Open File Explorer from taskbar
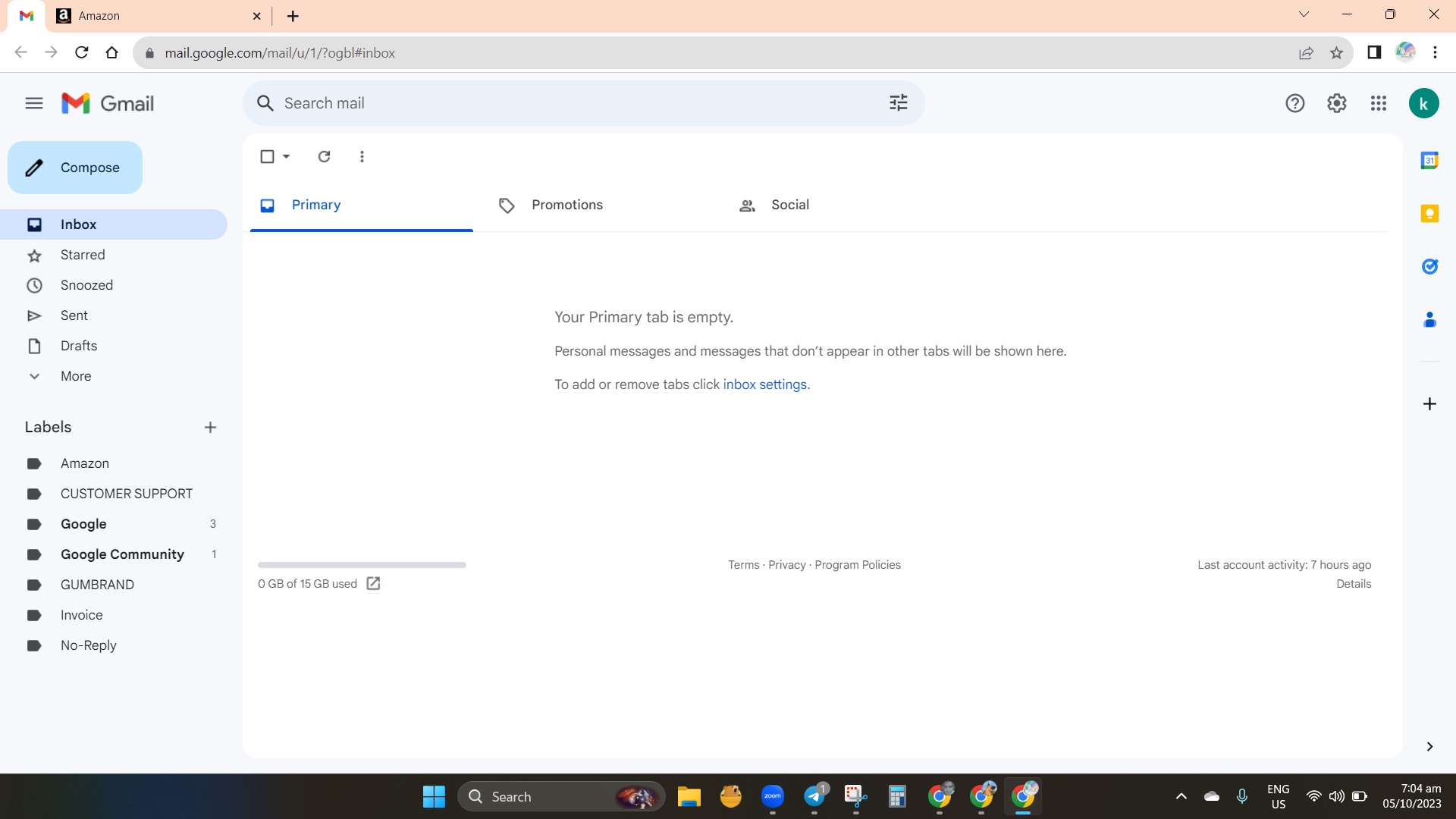1456x819 pixels. pyautogui.click(x=689, y=796)
